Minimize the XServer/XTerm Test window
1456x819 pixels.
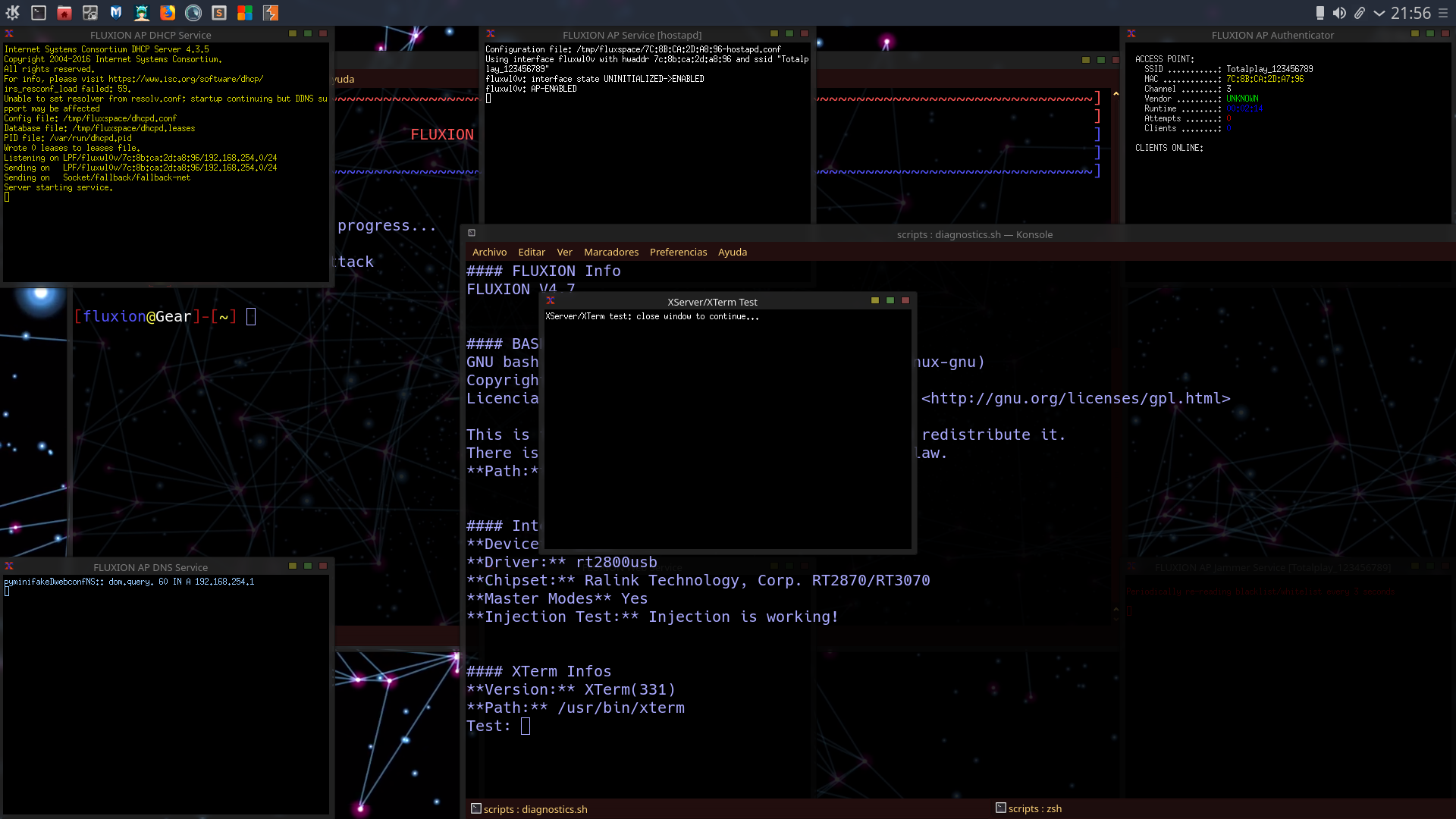coord(875,301)
